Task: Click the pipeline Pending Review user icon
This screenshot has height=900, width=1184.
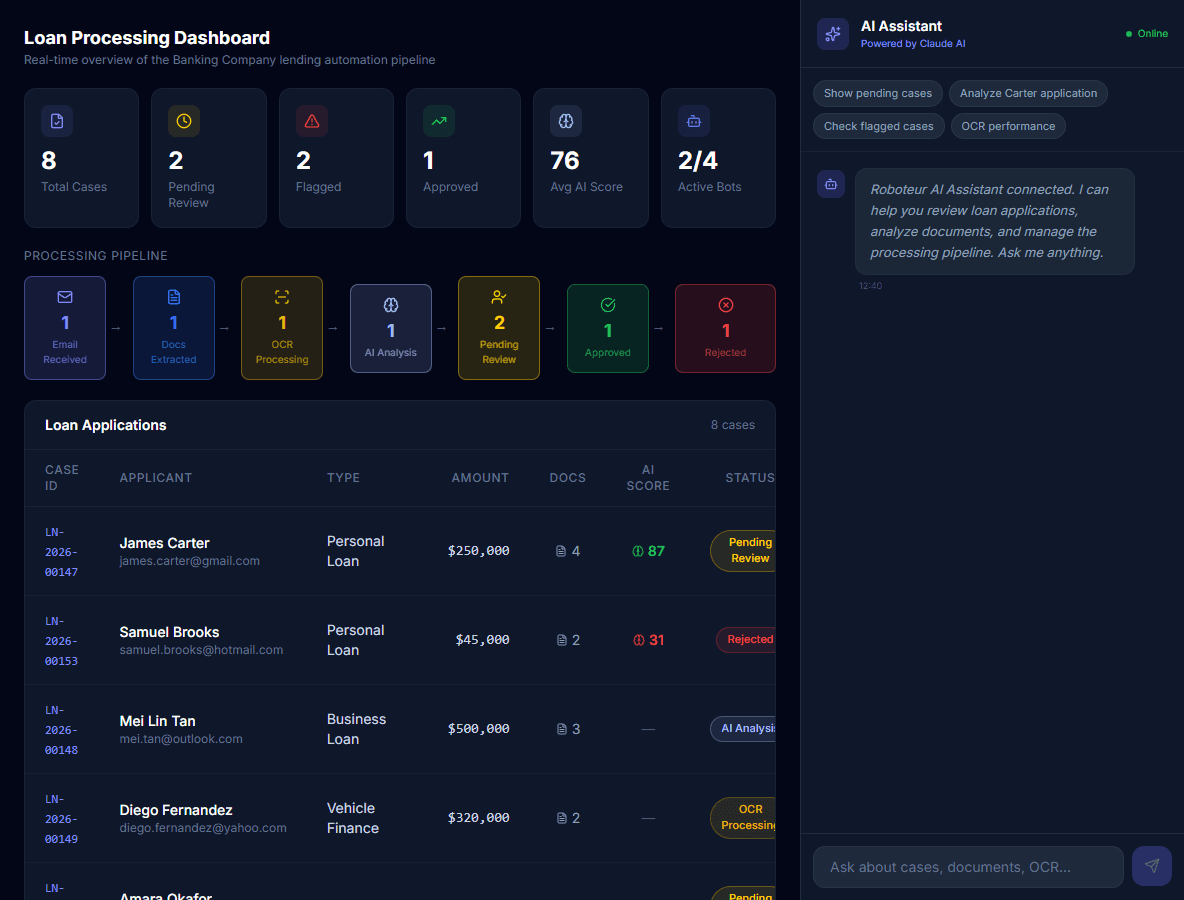Action: [x=498, y=297]
